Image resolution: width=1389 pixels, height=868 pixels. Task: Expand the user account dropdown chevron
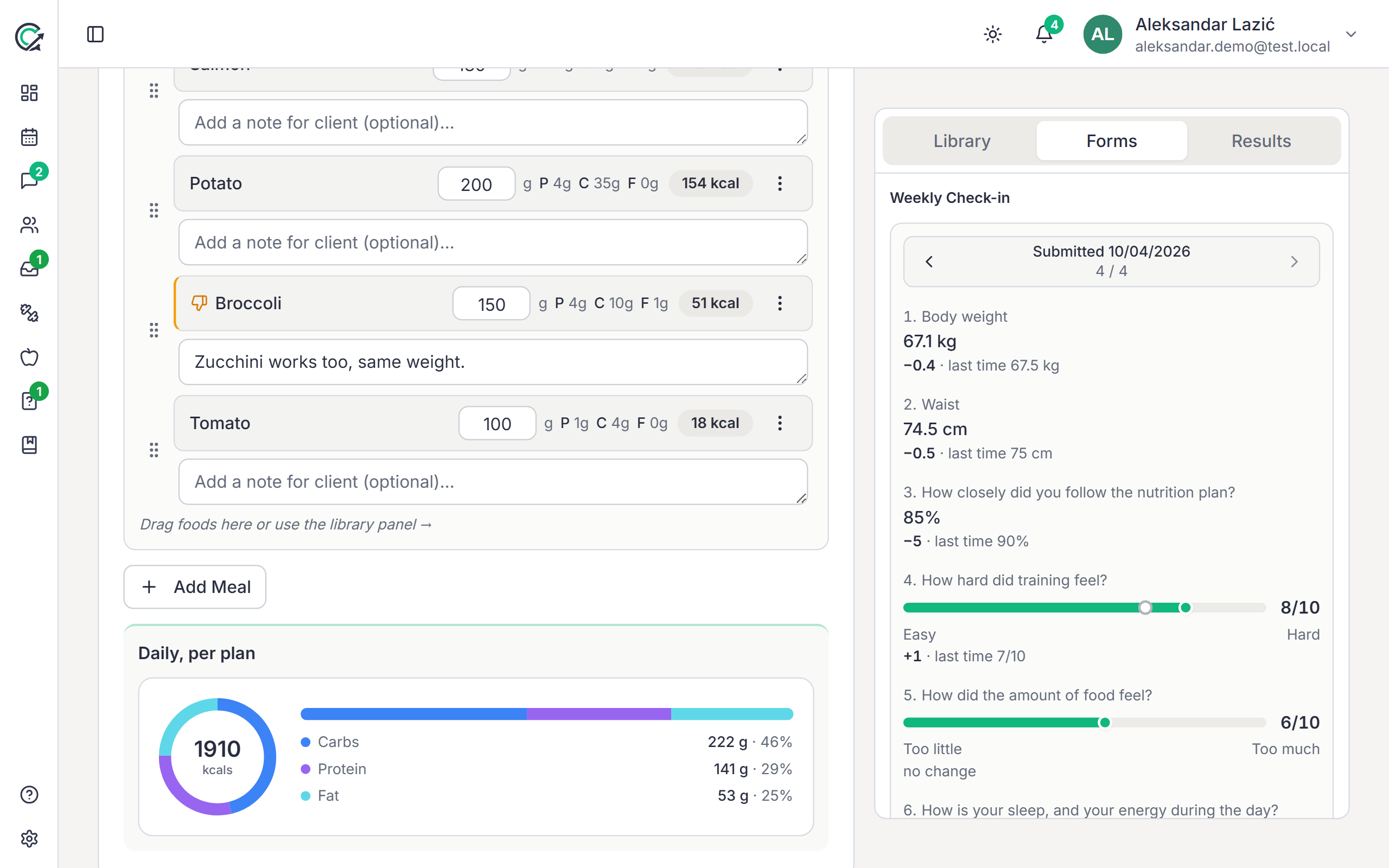(1351, 34)
